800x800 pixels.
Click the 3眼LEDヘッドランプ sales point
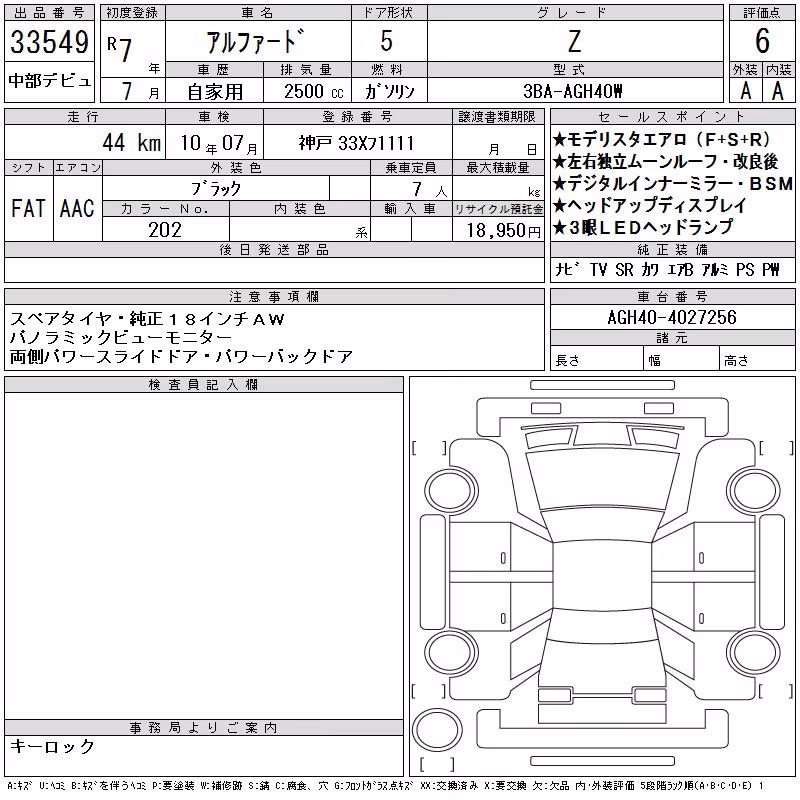coord(643,227)
